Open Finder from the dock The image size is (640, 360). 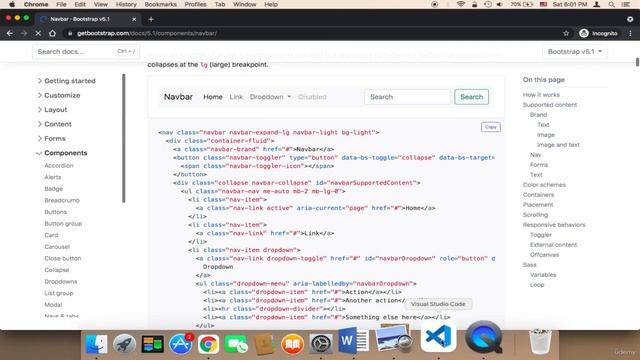tap(96, 344)
